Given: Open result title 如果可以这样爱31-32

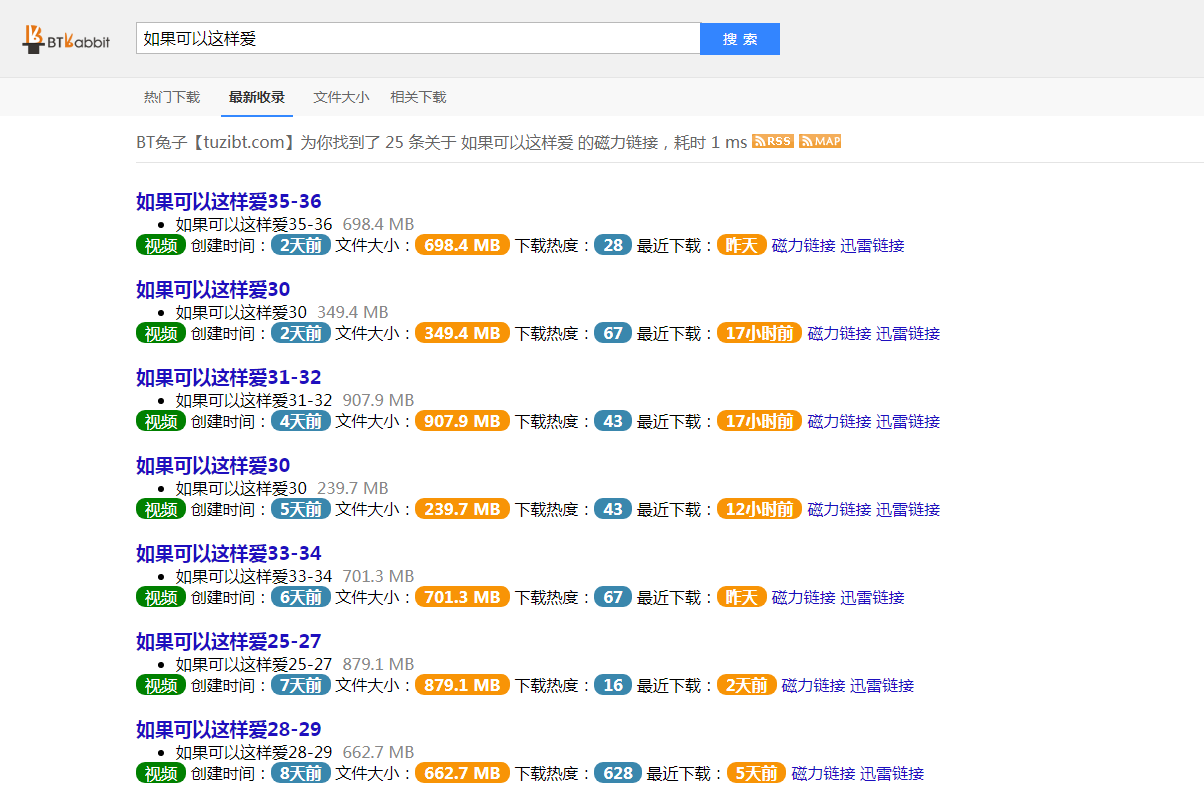Looking at the screenshot, I should click(x=229, y=378).
